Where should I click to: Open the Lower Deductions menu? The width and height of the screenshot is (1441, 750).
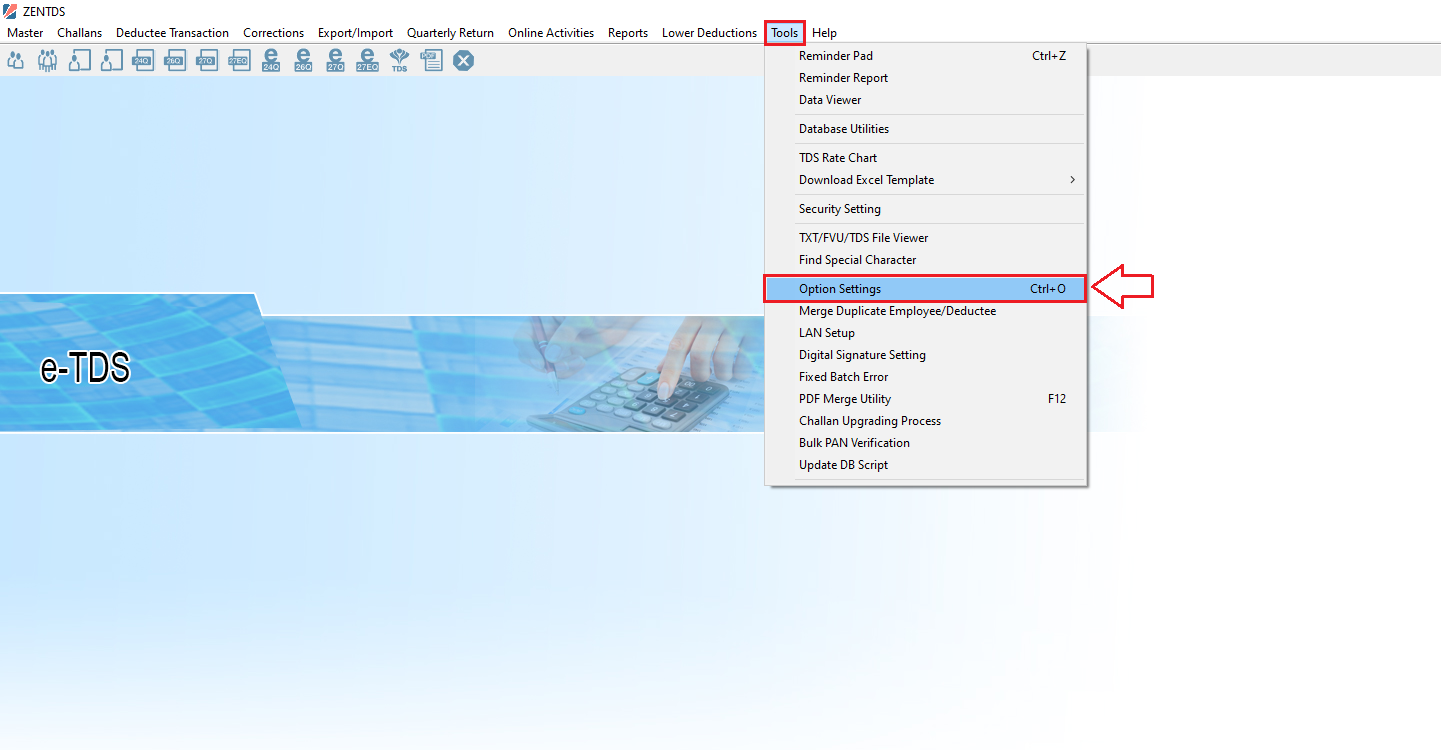pyautogui.click(x=709, y=33)
